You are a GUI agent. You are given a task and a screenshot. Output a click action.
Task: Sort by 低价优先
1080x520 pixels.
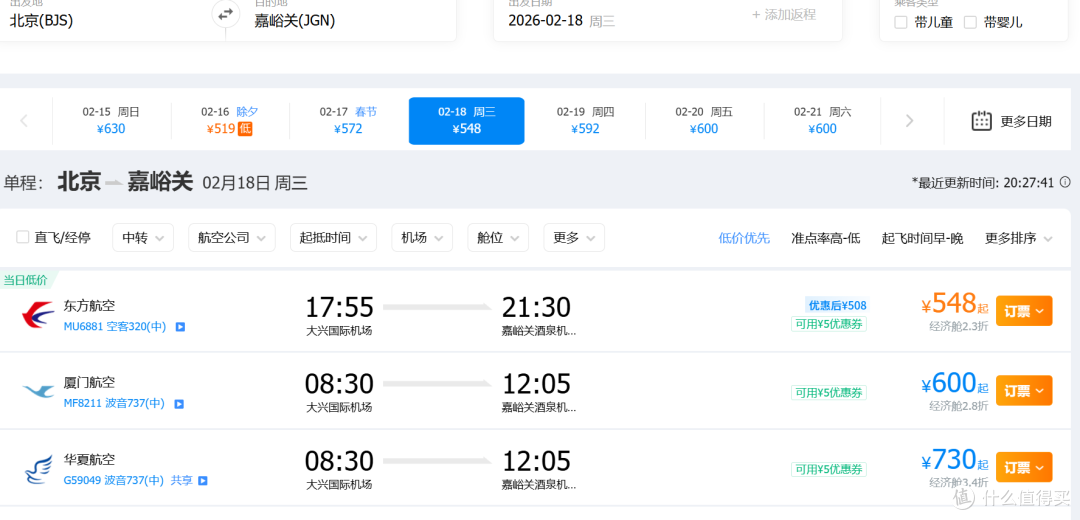tap(744, 238)
